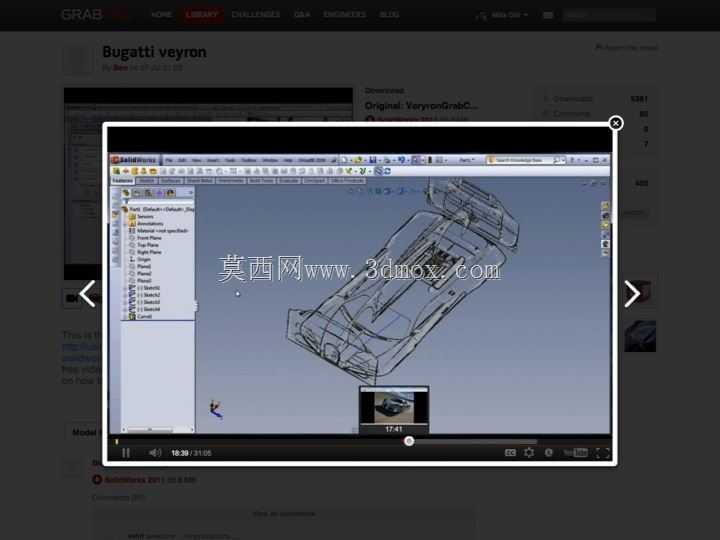The width and height of the screenshot is (720, 540).
Task: Switch the video to fullscreen
Action: click(x=603, y=453)
